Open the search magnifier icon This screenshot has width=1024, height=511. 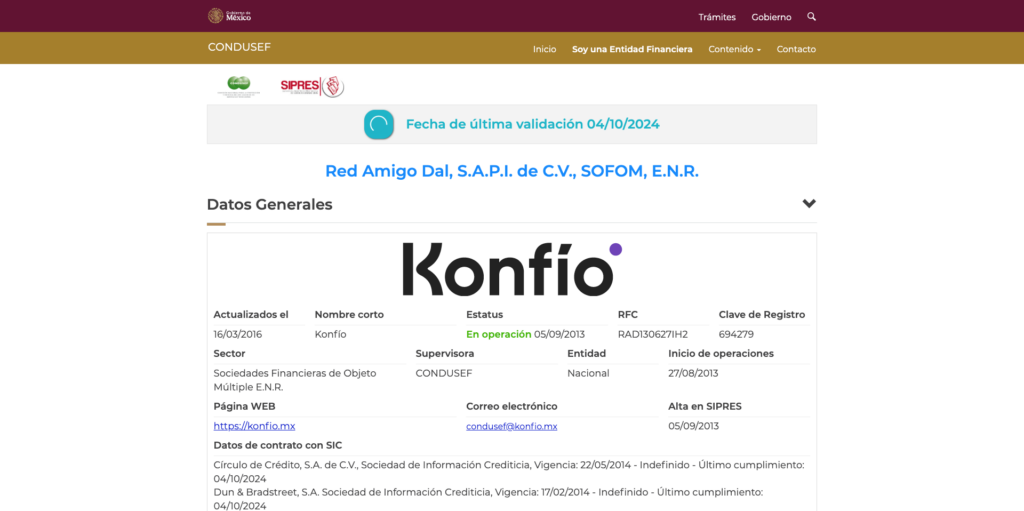pyautogui.click(x=811, y=16)
